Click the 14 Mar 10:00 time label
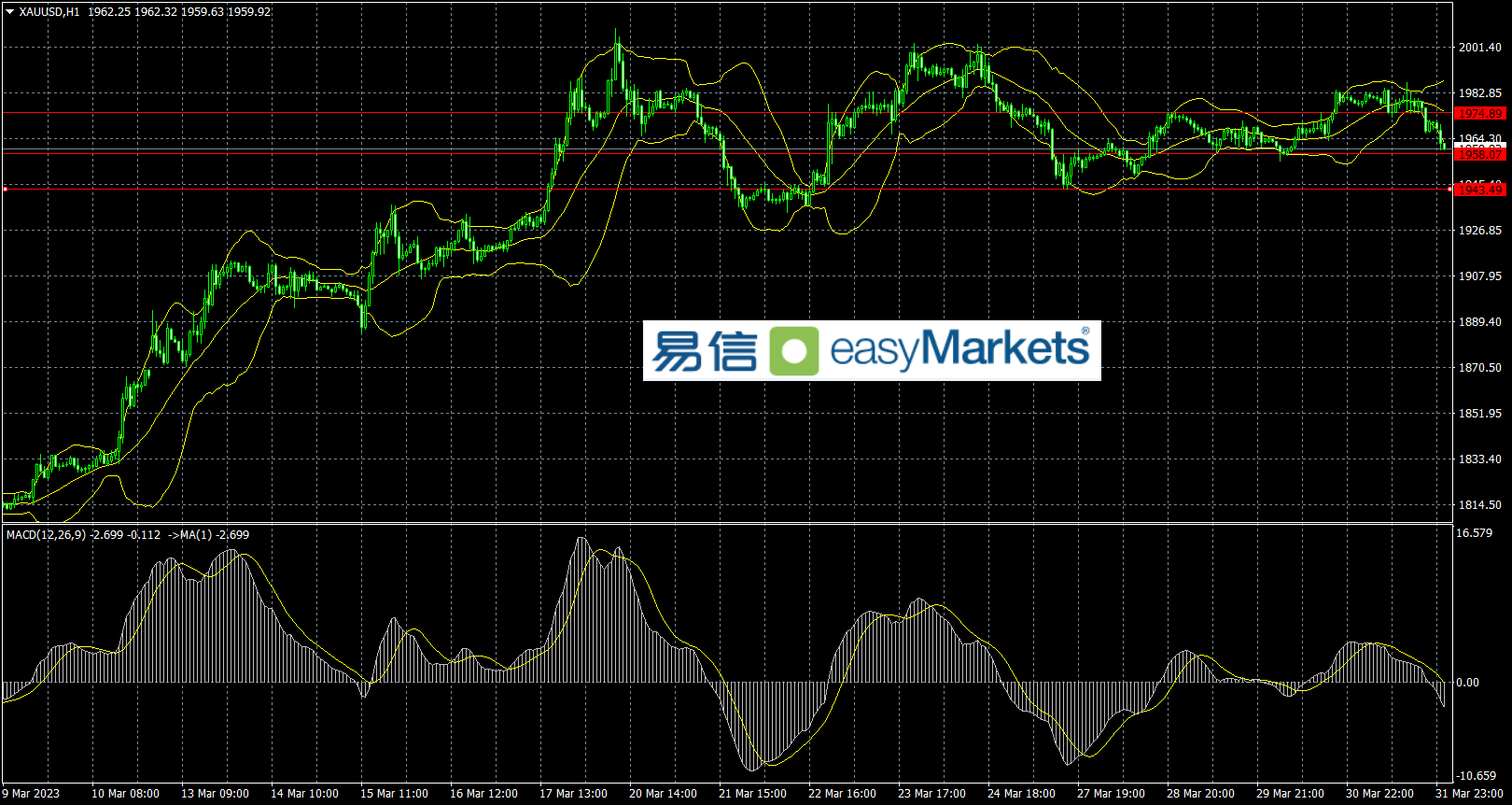 point(304,794)
